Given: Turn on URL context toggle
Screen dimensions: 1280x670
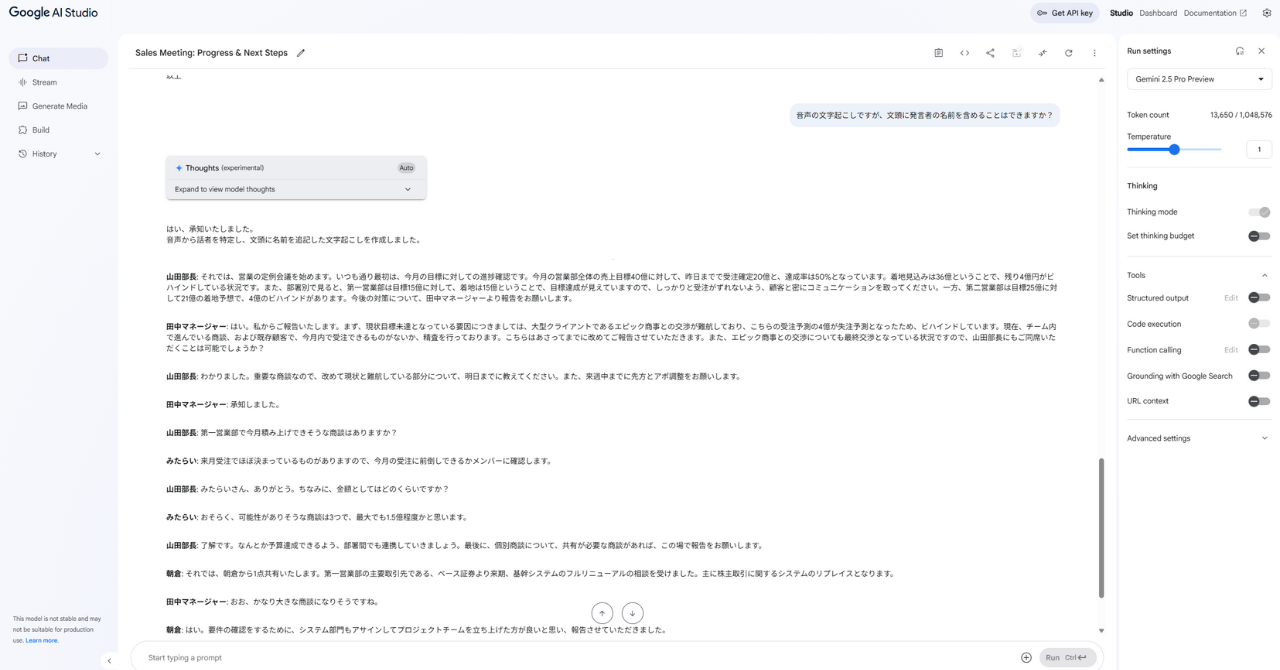Looking at the screenshot, I should pos(1259,401).
